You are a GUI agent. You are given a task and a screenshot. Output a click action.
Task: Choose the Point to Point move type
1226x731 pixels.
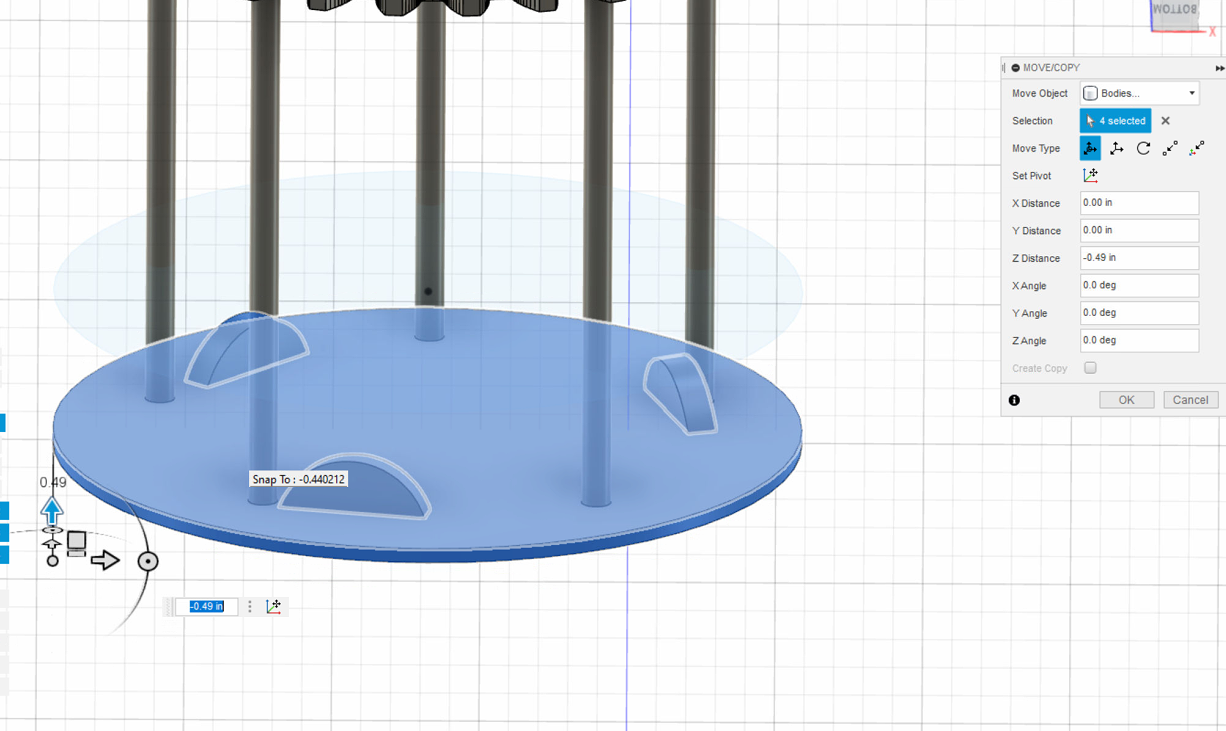(x=1169, y=148)
